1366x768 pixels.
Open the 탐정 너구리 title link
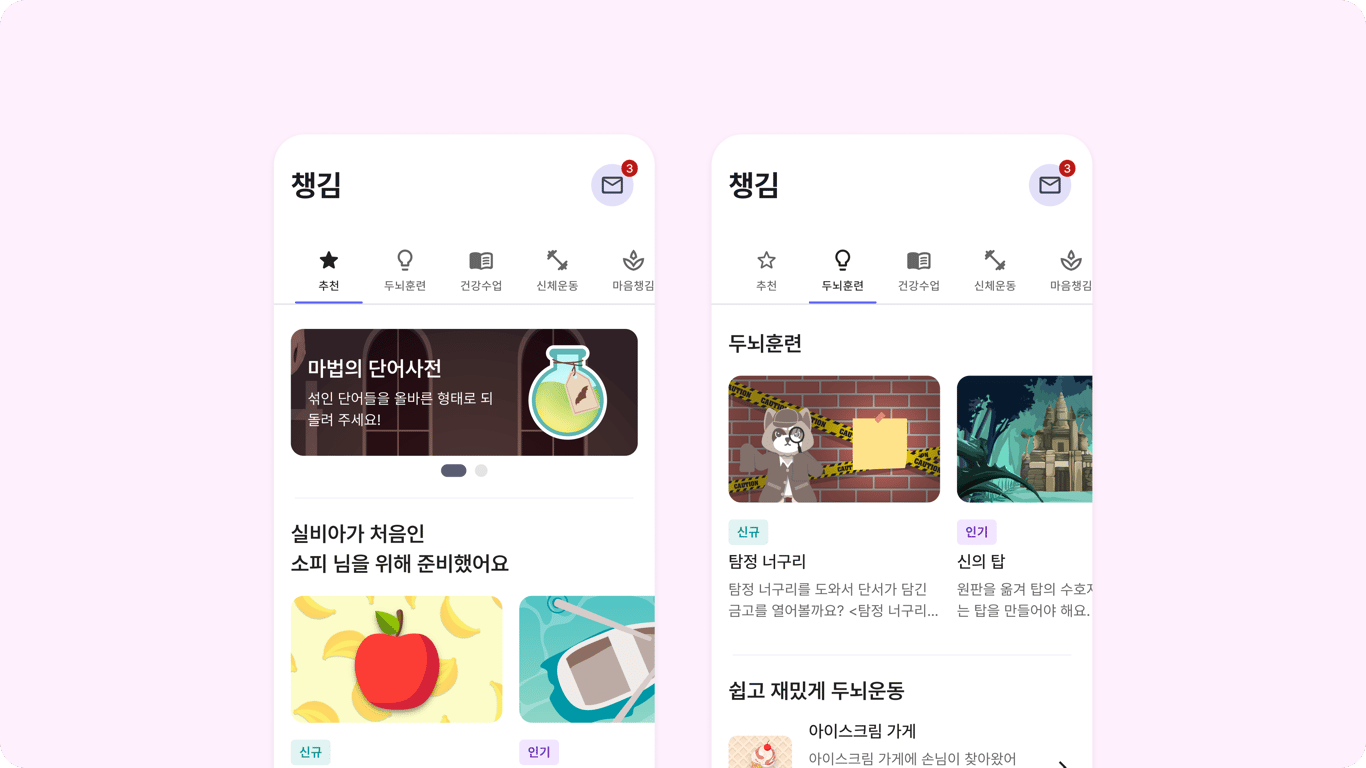pos(767,562)
